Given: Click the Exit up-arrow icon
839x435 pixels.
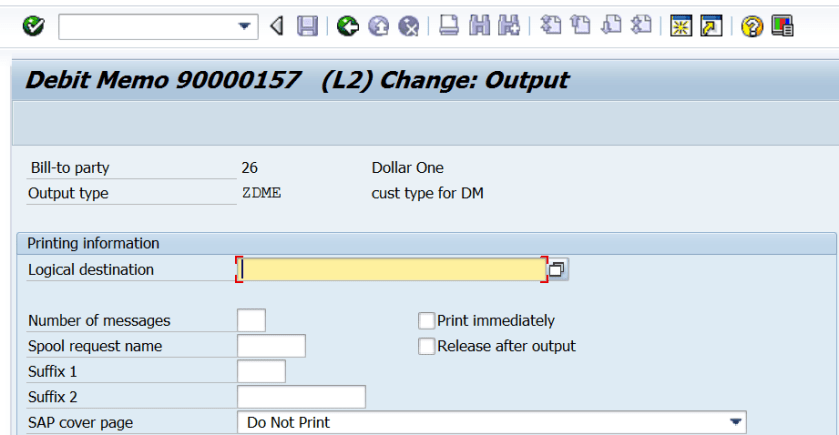Looking at the screenshot, I should tap(378, 26).
